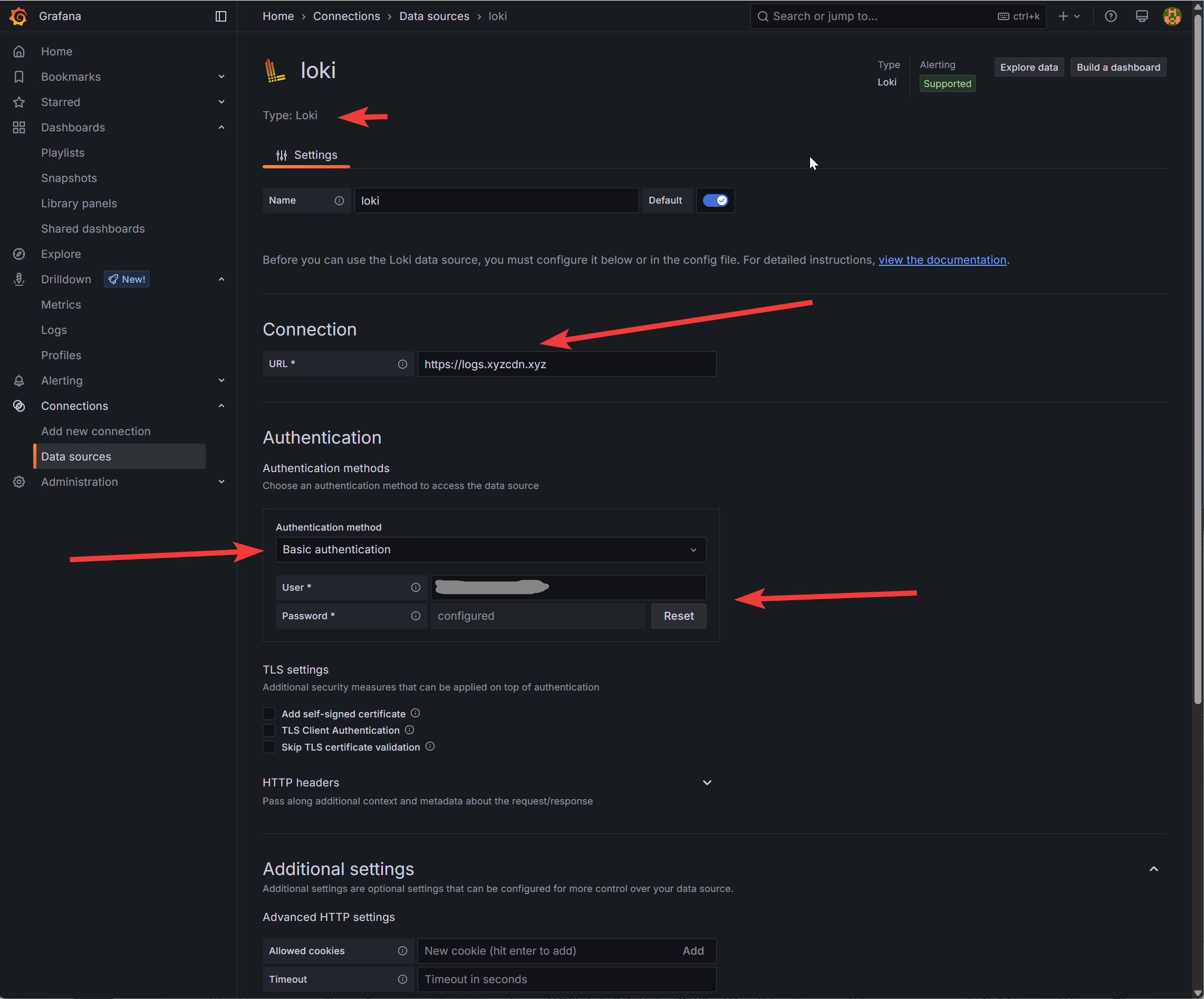Open the help question mark icon

click(1111, 16)
